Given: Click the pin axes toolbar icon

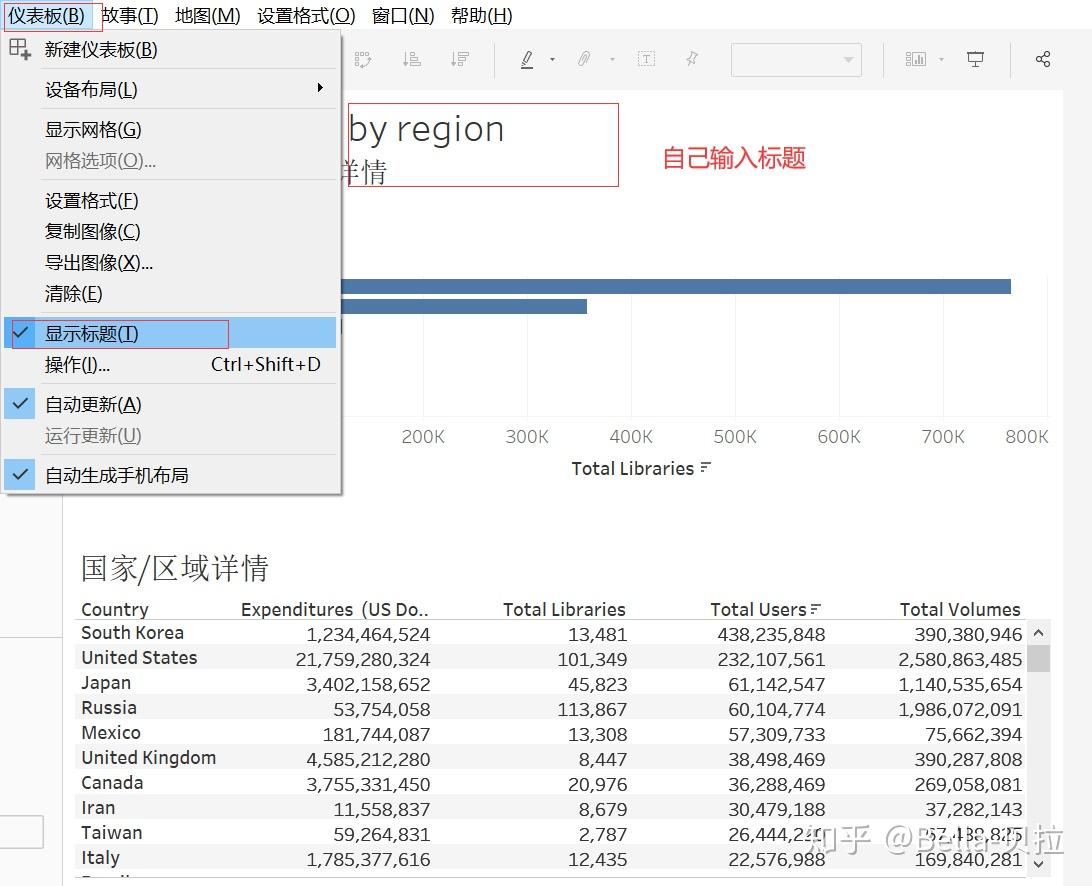Looking at the screenshot, I should click(692, 59).
